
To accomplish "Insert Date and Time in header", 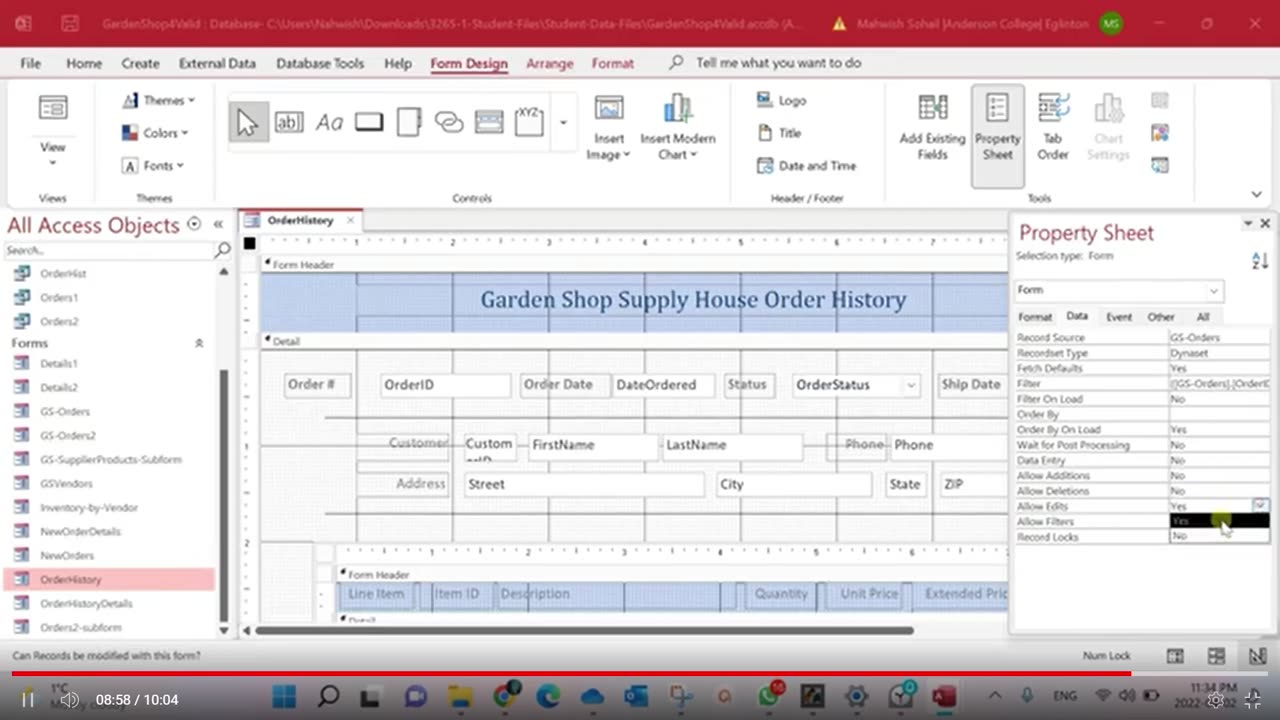I will click(806, 166).
